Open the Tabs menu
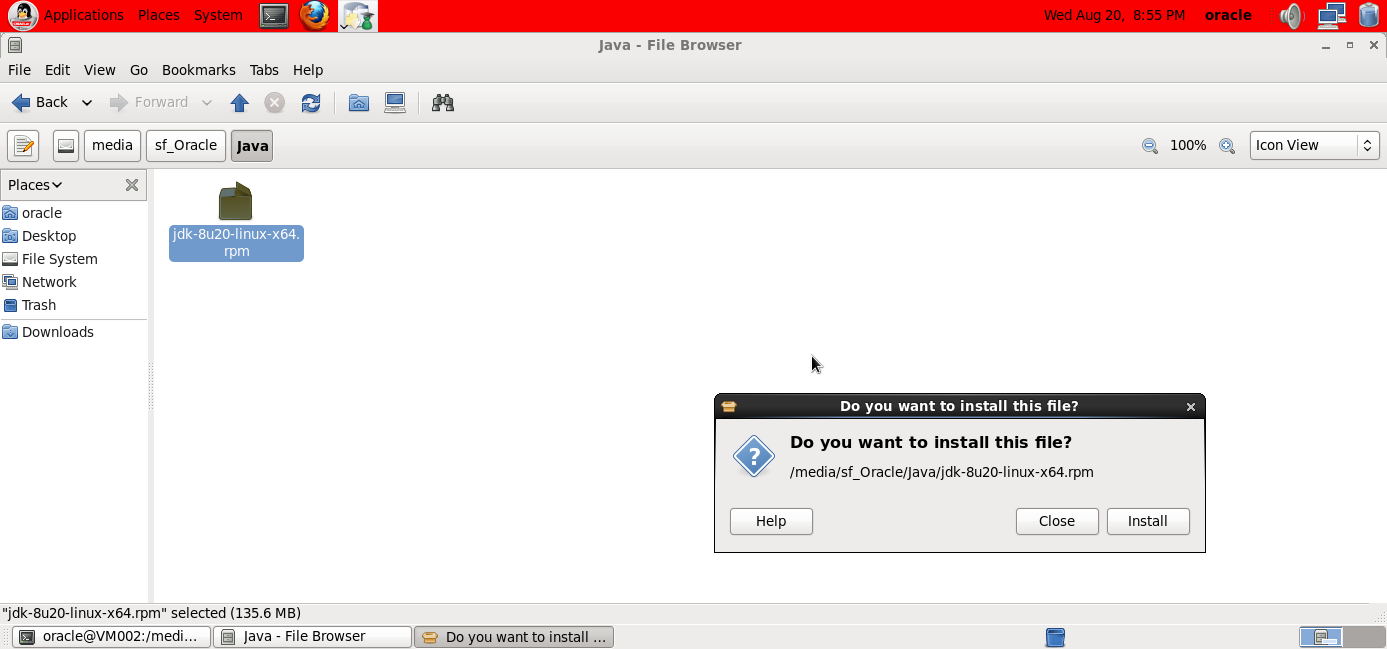1387x649 pixels. pos(264,70)
